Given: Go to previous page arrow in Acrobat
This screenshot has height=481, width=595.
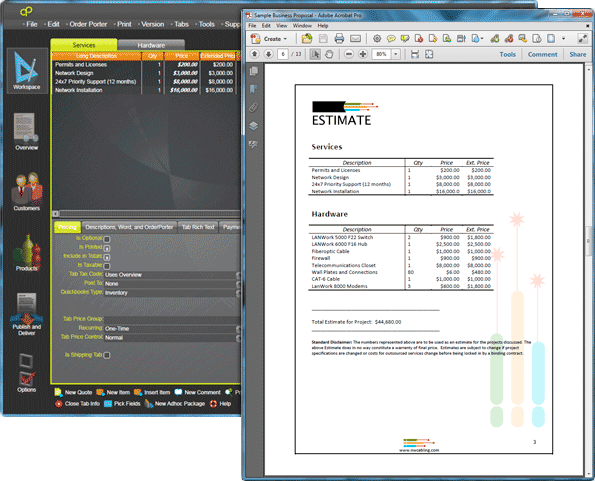Looking at the screenshot, I should (x=255, y=54).
